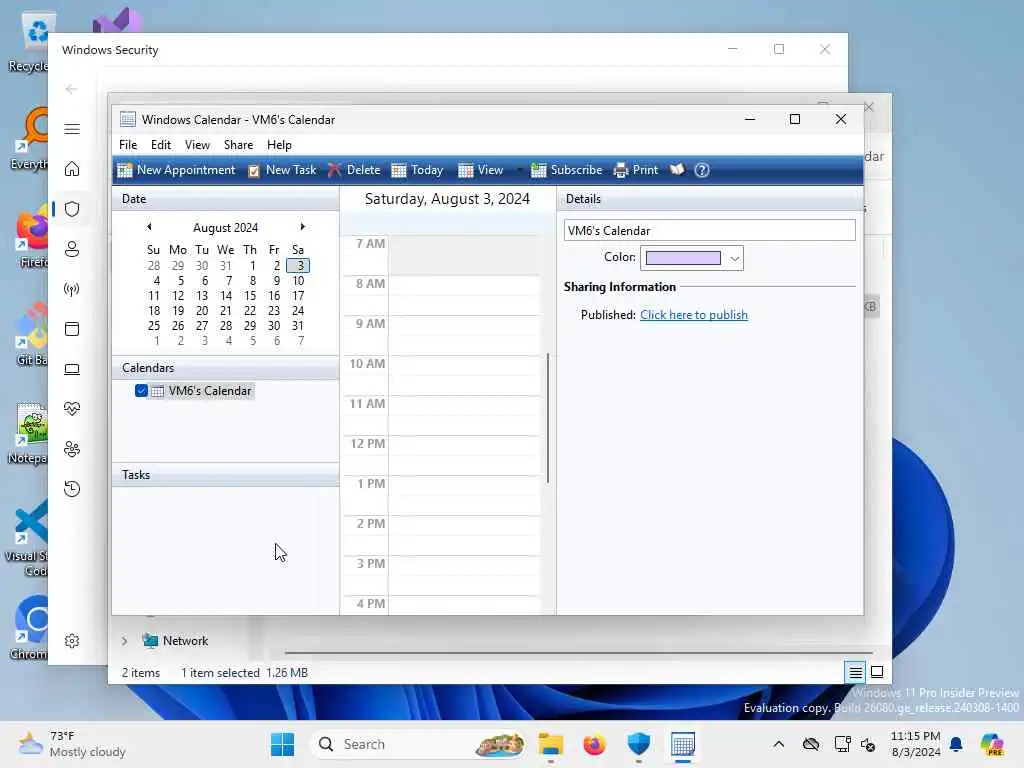The image size is (1024, 768).
Task: Click the Copilot preview icon in taskbar
Action: 992,744
